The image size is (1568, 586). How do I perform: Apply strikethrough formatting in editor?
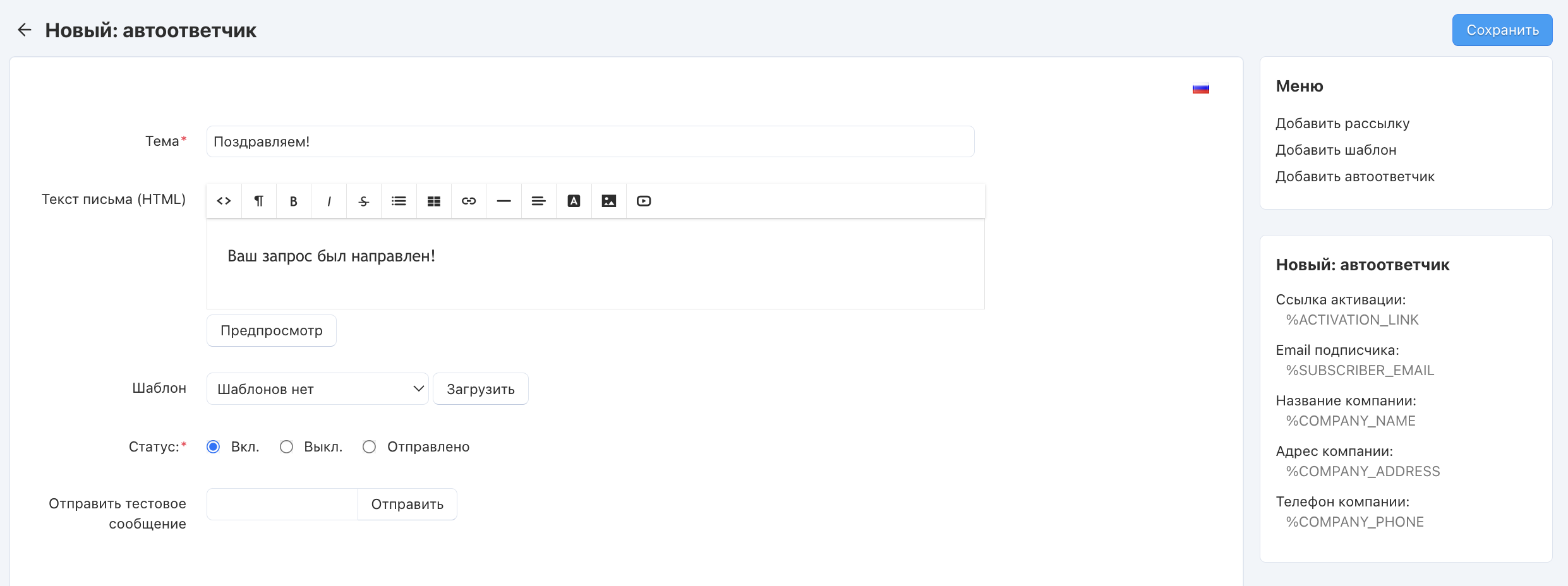364,201
